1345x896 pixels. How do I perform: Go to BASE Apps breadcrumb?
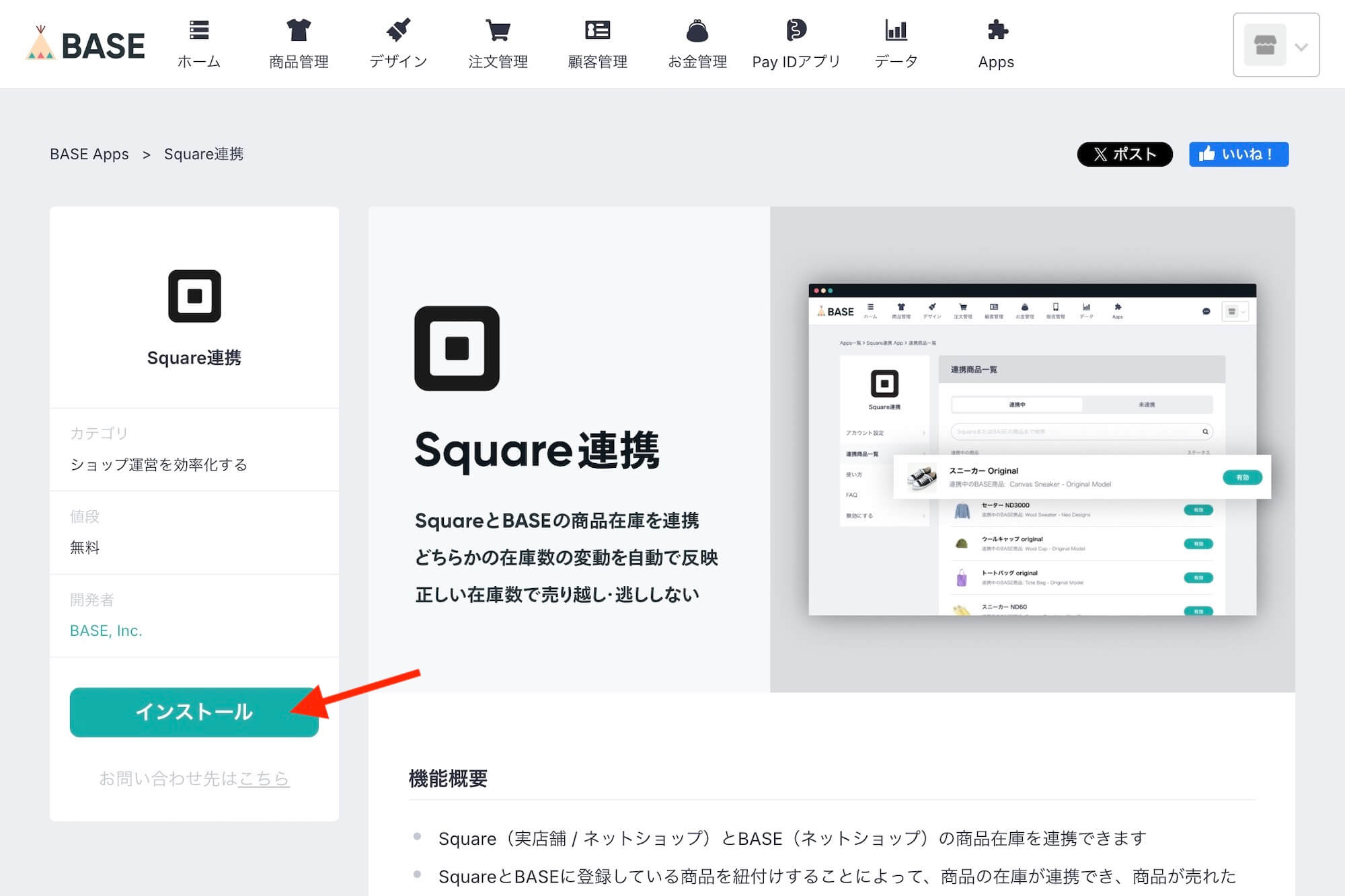[x=89, y=154]
